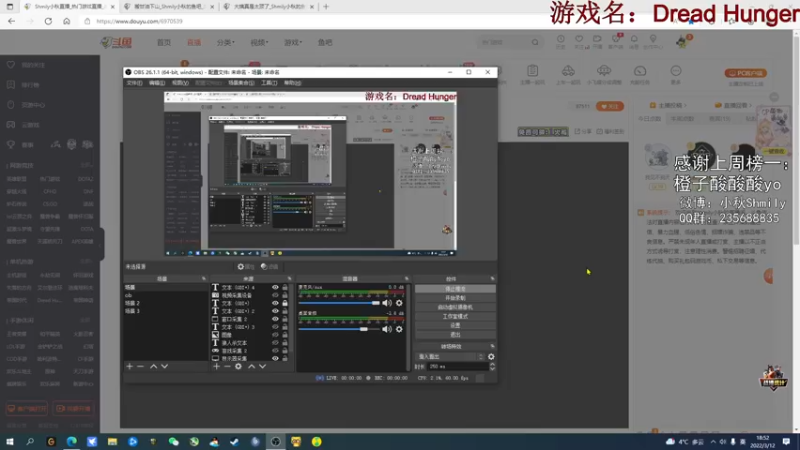The height and width of the screenshot is (450, 800).
Task: Open the WeChat icon in the taskbar
Action: click(173, 441)
